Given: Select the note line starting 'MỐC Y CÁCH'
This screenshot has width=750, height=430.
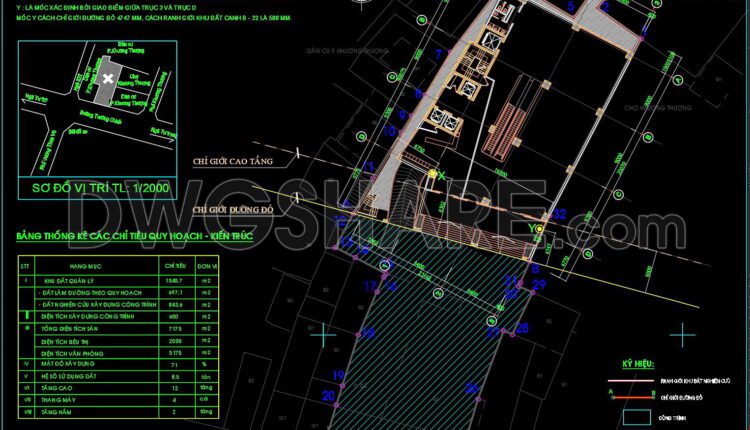Looking at the screenshot, I should point(154,18).
